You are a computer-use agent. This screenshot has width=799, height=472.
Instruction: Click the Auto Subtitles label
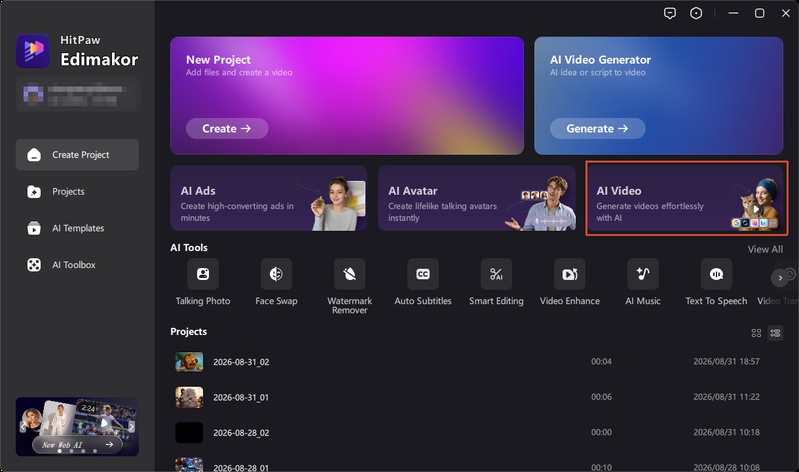[x=423, y=301]
